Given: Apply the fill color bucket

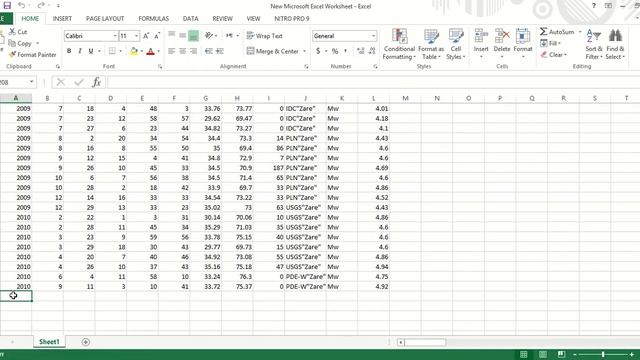Looking at the screenshot, I should pyautogui.click(x=133, y=51).
